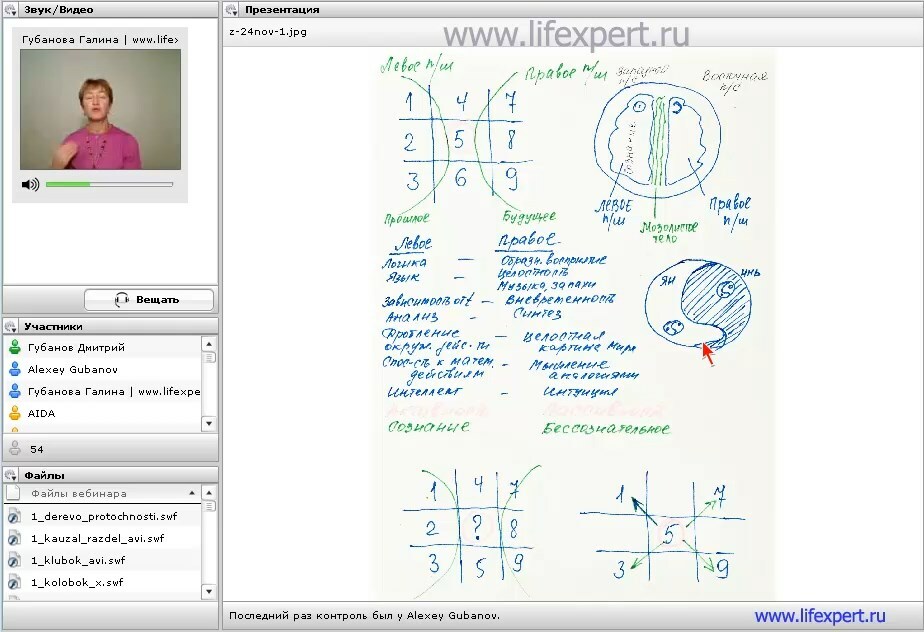Click the swf icon of 1_kauzal_razdel_avi.swf
The width and height of the screenshot is (924, 632).
tap(14, 539)
